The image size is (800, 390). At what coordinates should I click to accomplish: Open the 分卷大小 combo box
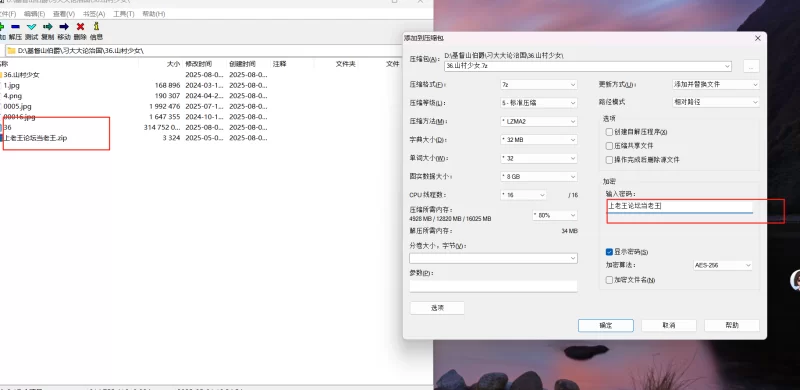[x=493, y=258]
